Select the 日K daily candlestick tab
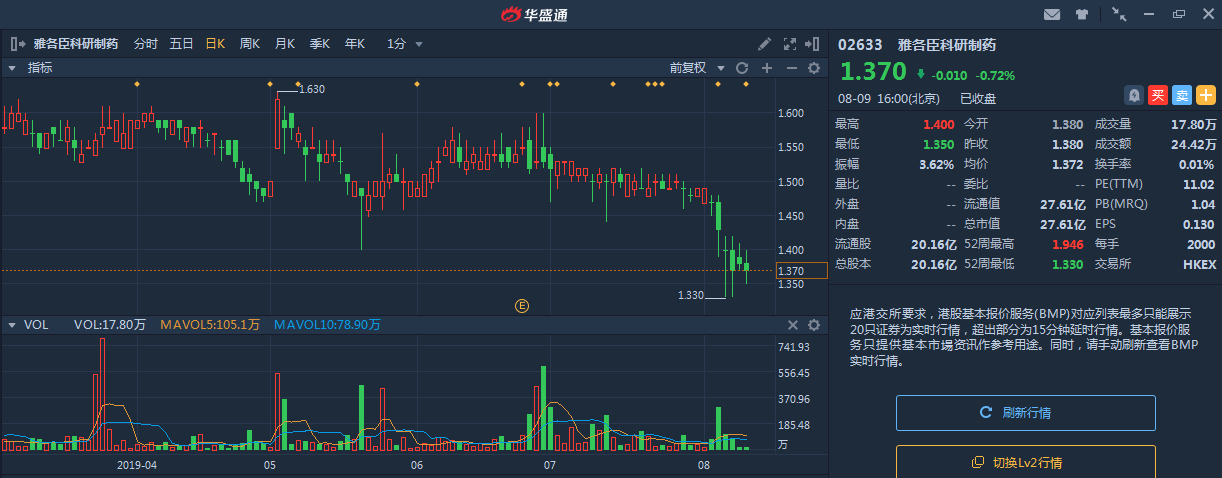Image resolution: width=1222 pixels, height=478 pixels. point(215,44)
